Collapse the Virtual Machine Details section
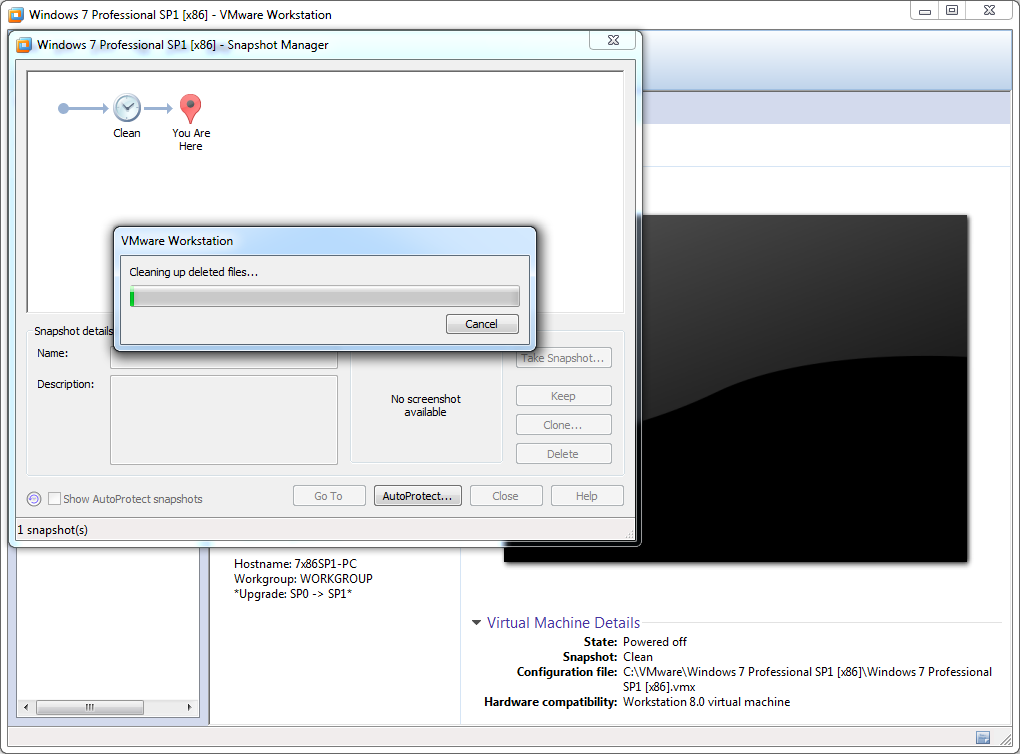 point(476,623)
